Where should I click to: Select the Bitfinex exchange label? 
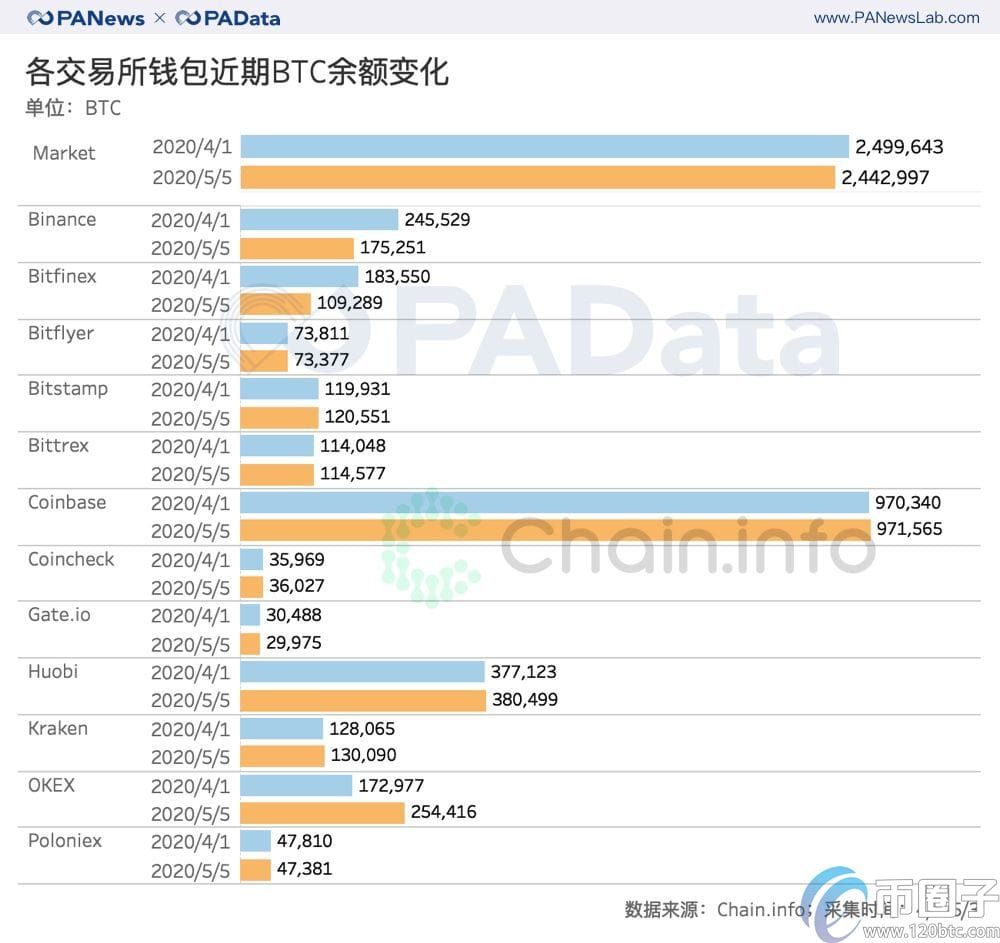tap(62, 276)
